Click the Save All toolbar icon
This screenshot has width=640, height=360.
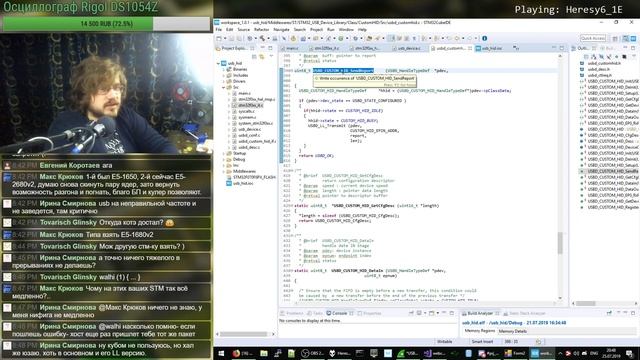[238, 38]
